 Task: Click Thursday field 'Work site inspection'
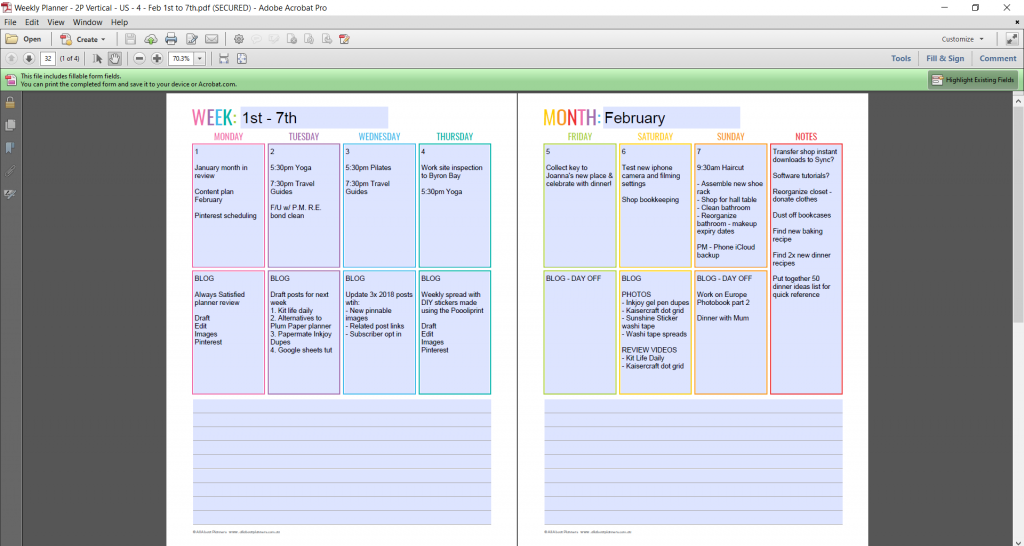[x=455, y=205]
